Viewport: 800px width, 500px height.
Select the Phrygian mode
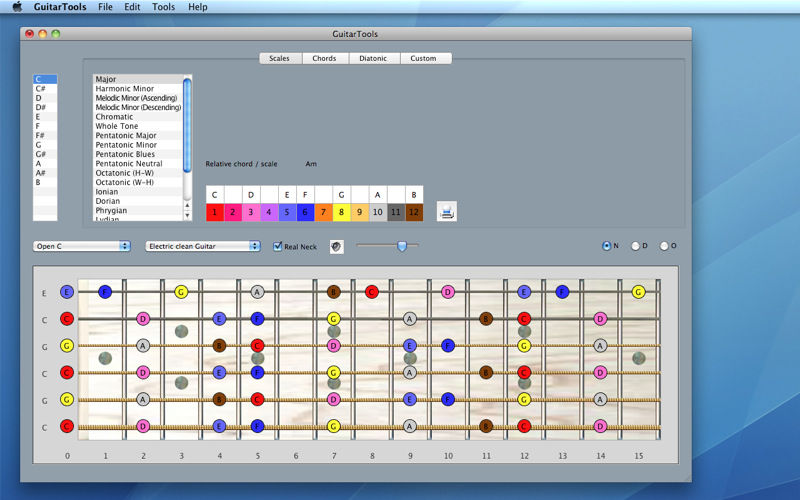pyautogui.click(x=138, y=211)
